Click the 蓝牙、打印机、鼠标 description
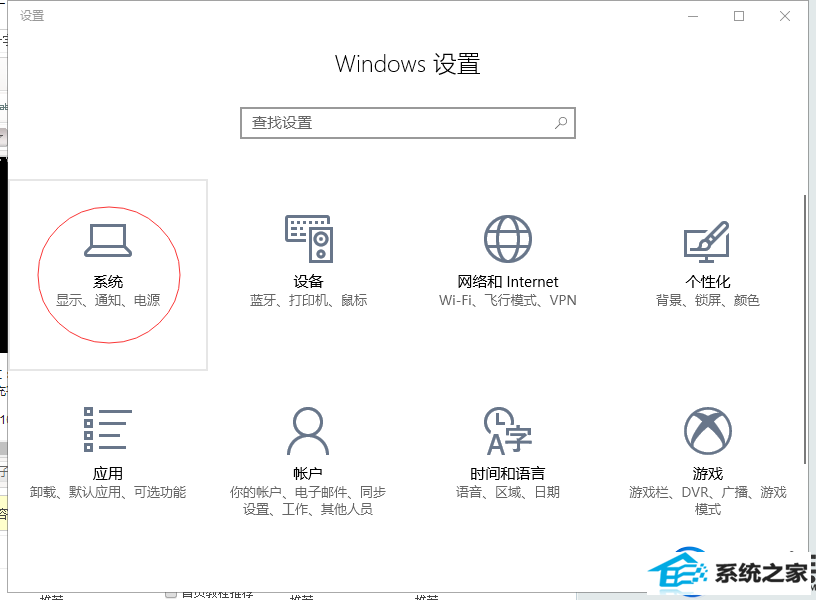 [309, 300]
